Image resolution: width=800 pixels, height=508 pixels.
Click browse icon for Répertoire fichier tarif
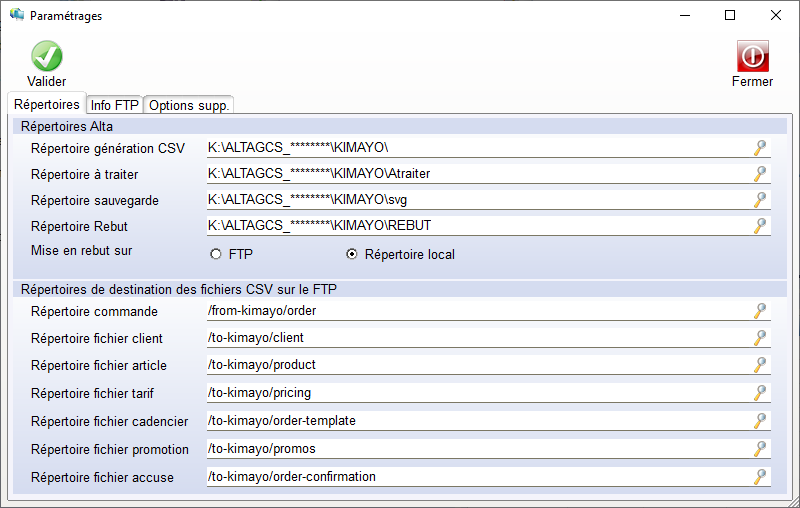pos(760,393)
